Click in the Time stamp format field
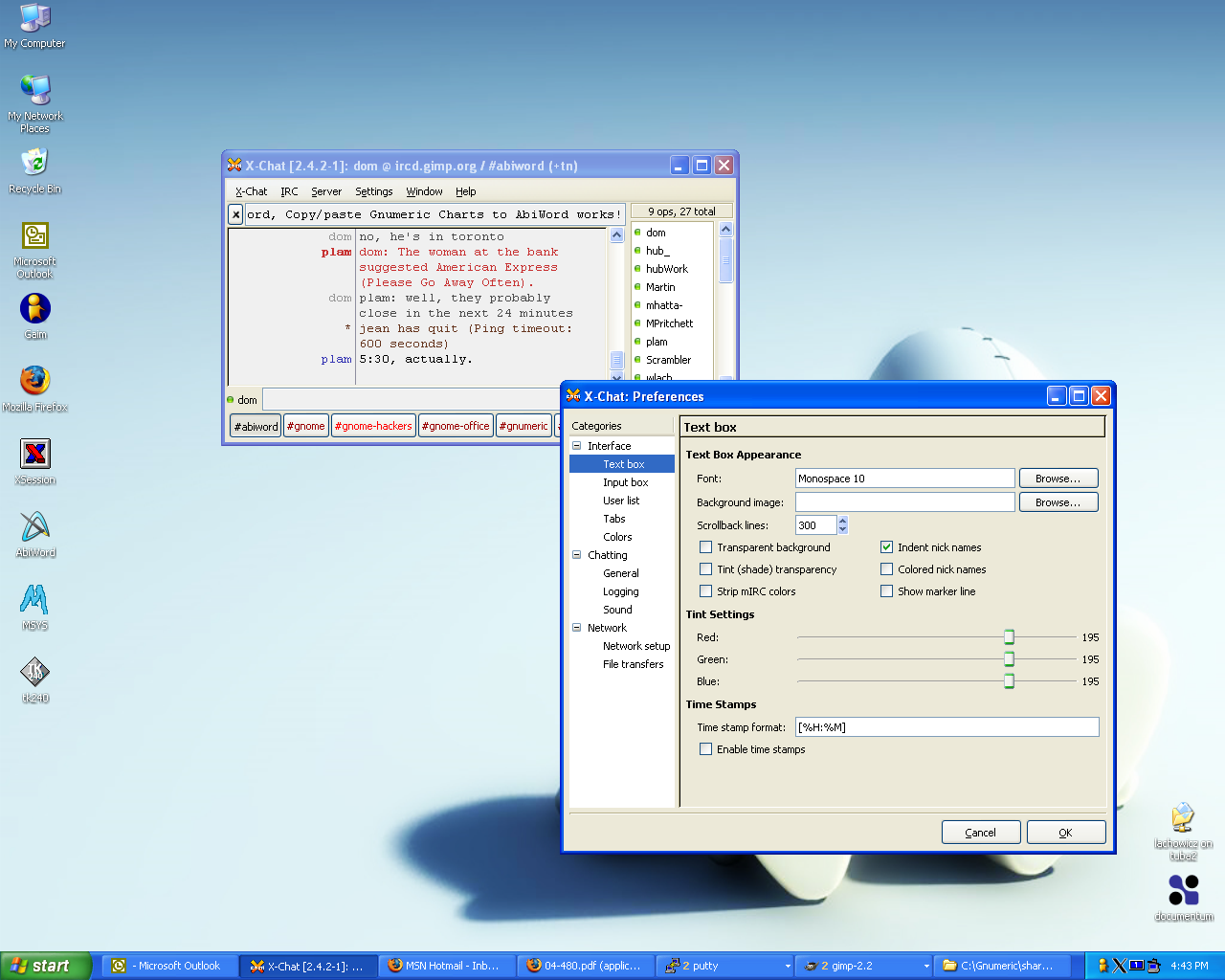Viewport: 1225px width, 980px height. (x=947, y=727)
